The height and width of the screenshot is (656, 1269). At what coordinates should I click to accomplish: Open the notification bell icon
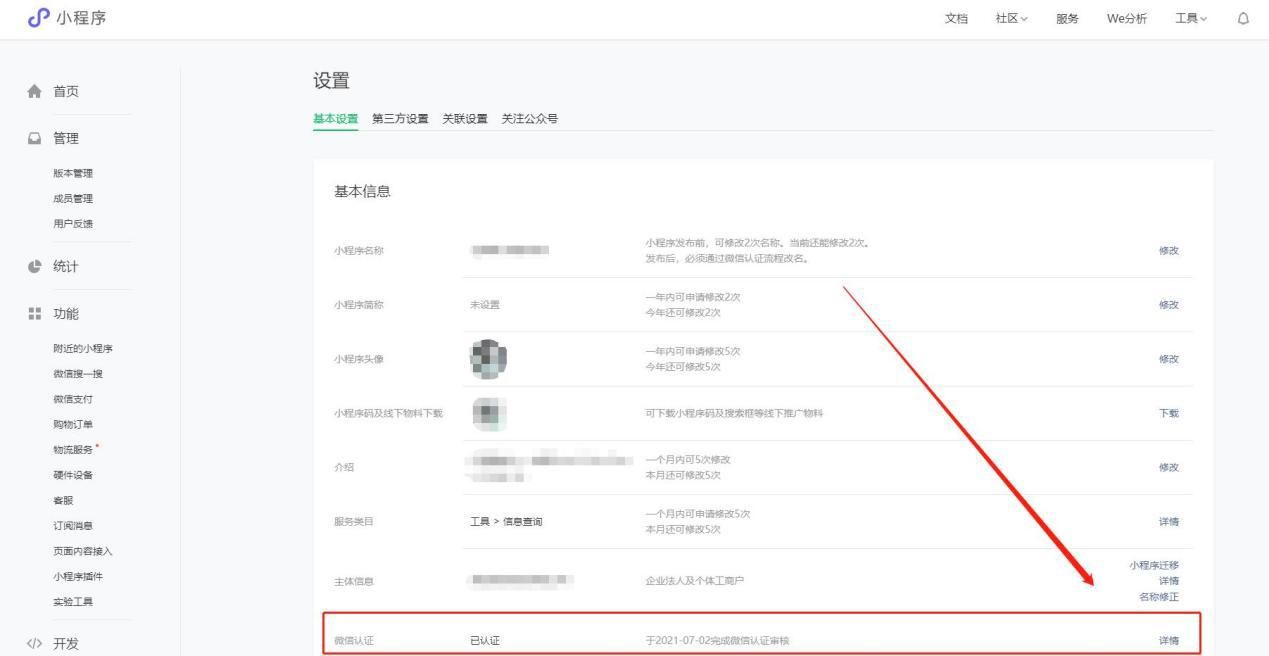1241,17
